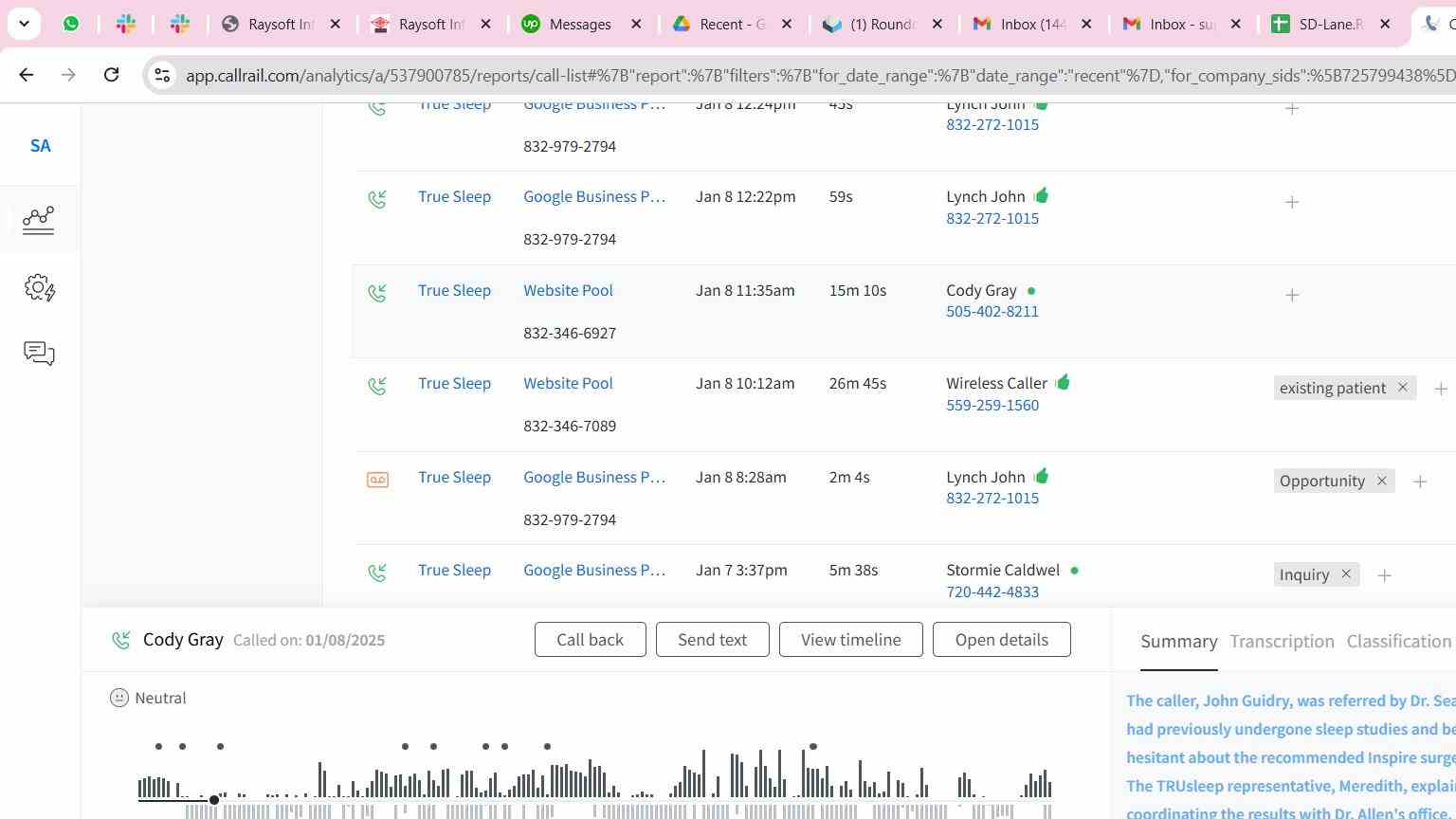Click the inbound call icon in Cody Gray row
The height and width of the screenshot is (819, 1456).
pyautogui.click(x=377, y=293)
